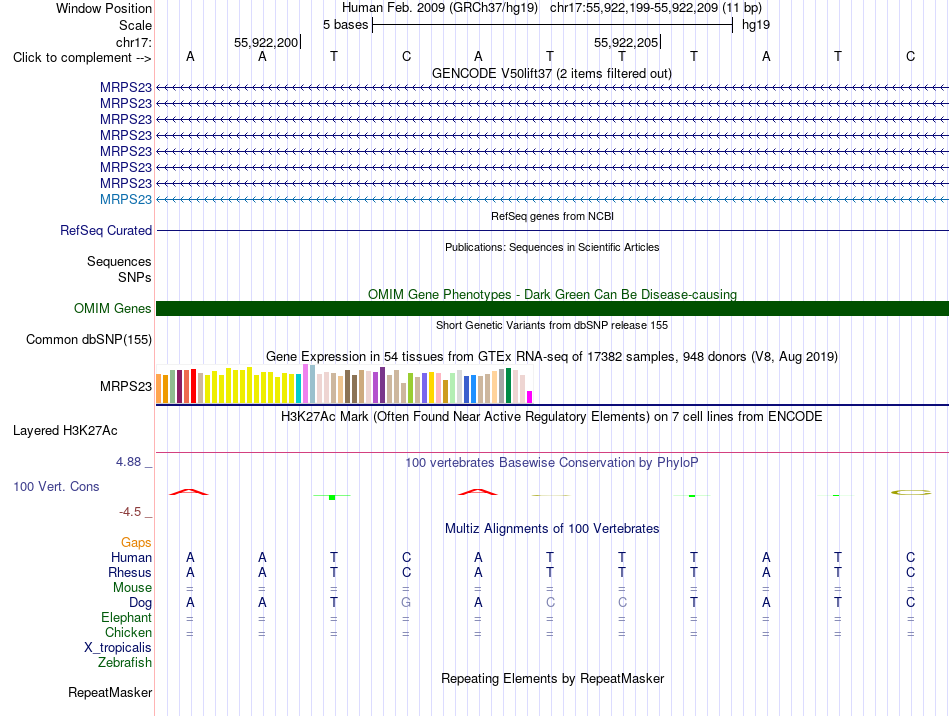Select the light blue MRPS23 transcript label

click(x=126, y=199)
